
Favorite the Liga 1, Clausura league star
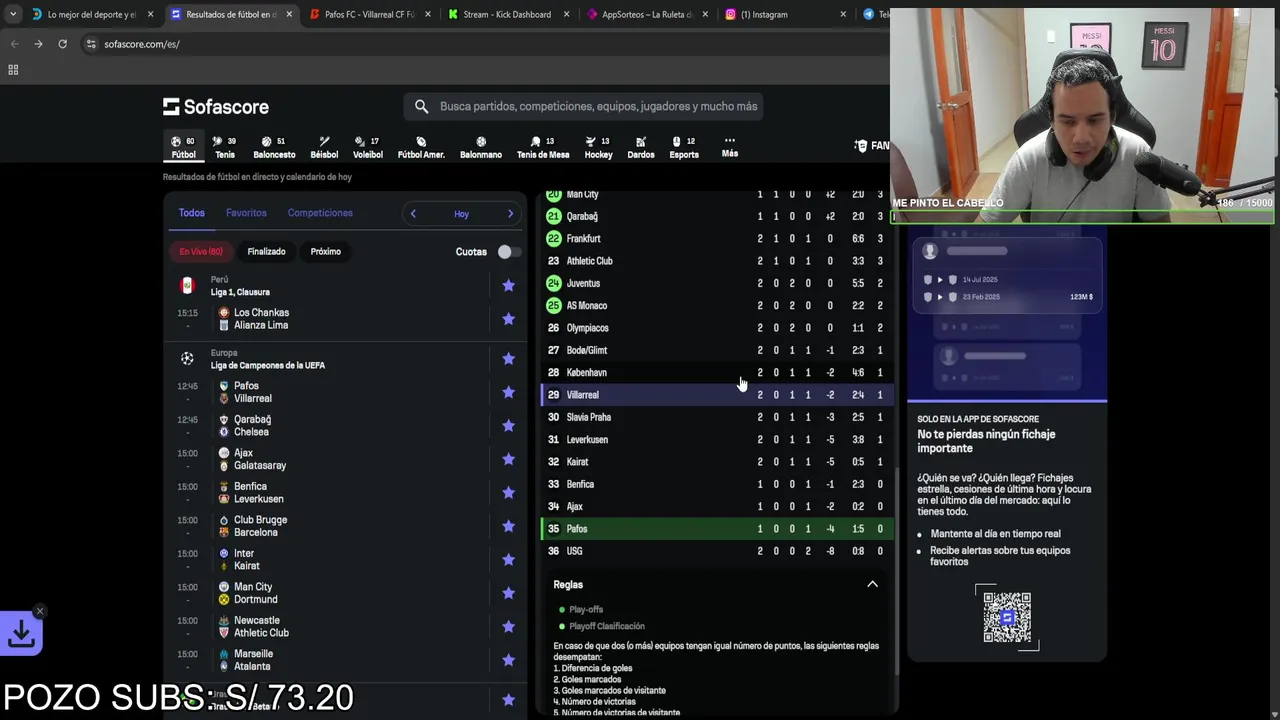pyautogui.click(x=508, y=285)
